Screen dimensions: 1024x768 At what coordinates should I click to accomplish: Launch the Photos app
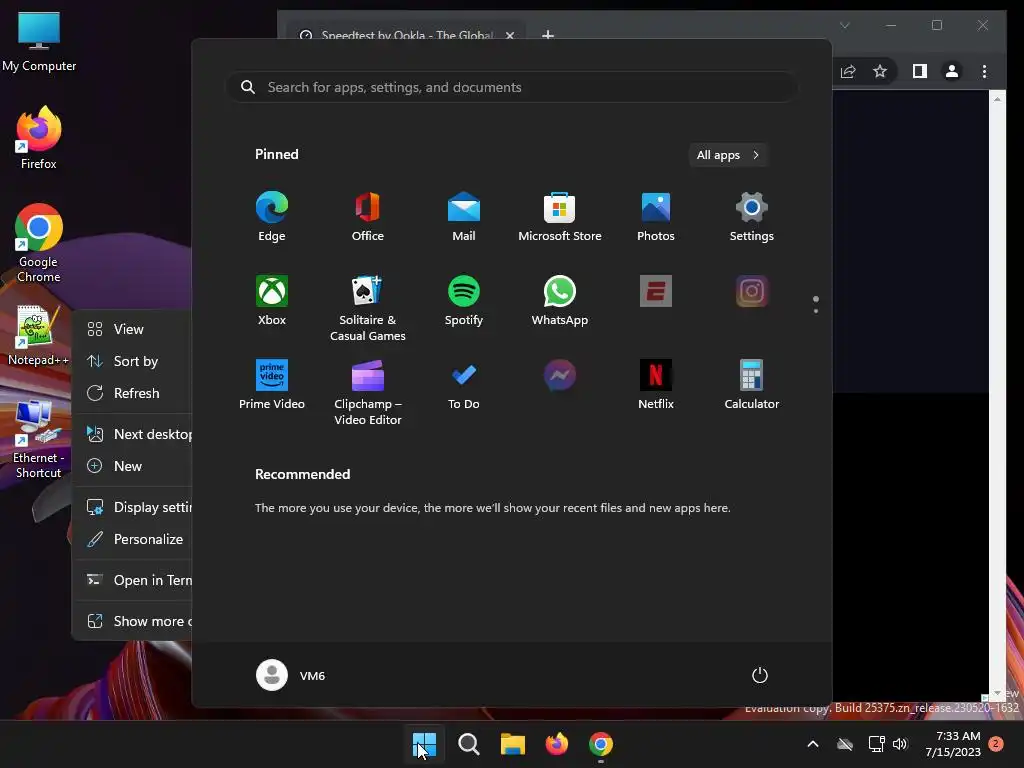pos(656,217)
